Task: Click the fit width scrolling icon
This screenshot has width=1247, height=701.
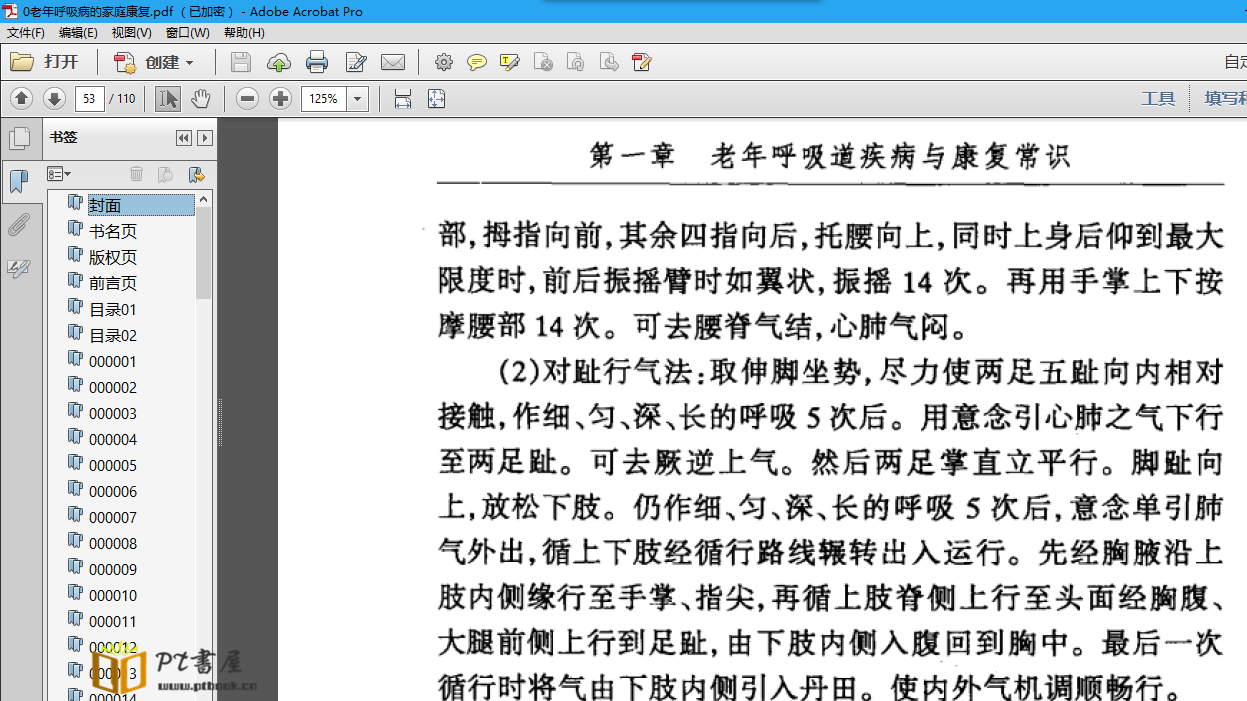Action: [403, 98]
